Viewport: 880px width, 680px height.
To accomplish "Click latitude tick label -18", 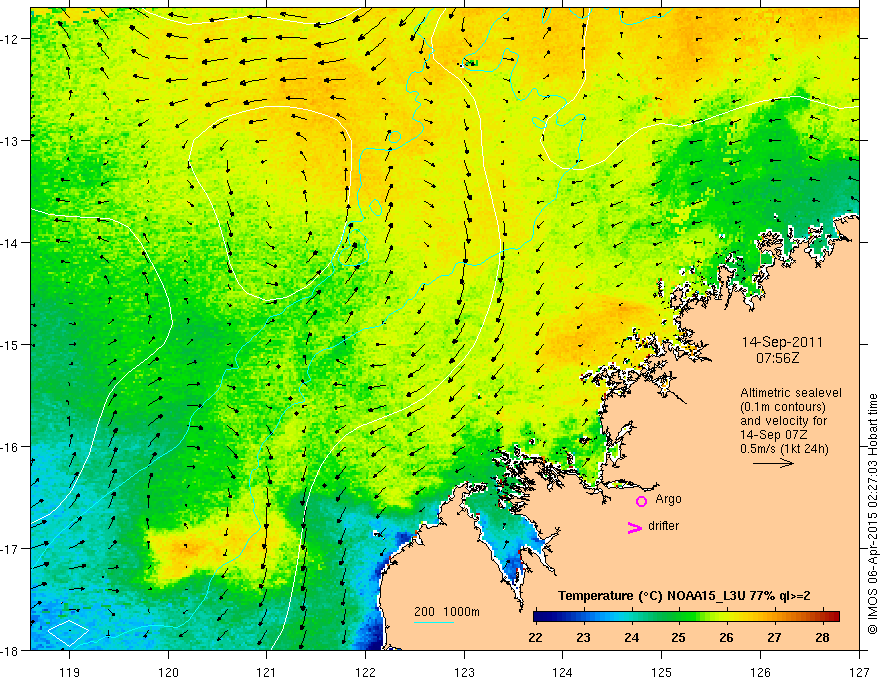I will (11, 651).
